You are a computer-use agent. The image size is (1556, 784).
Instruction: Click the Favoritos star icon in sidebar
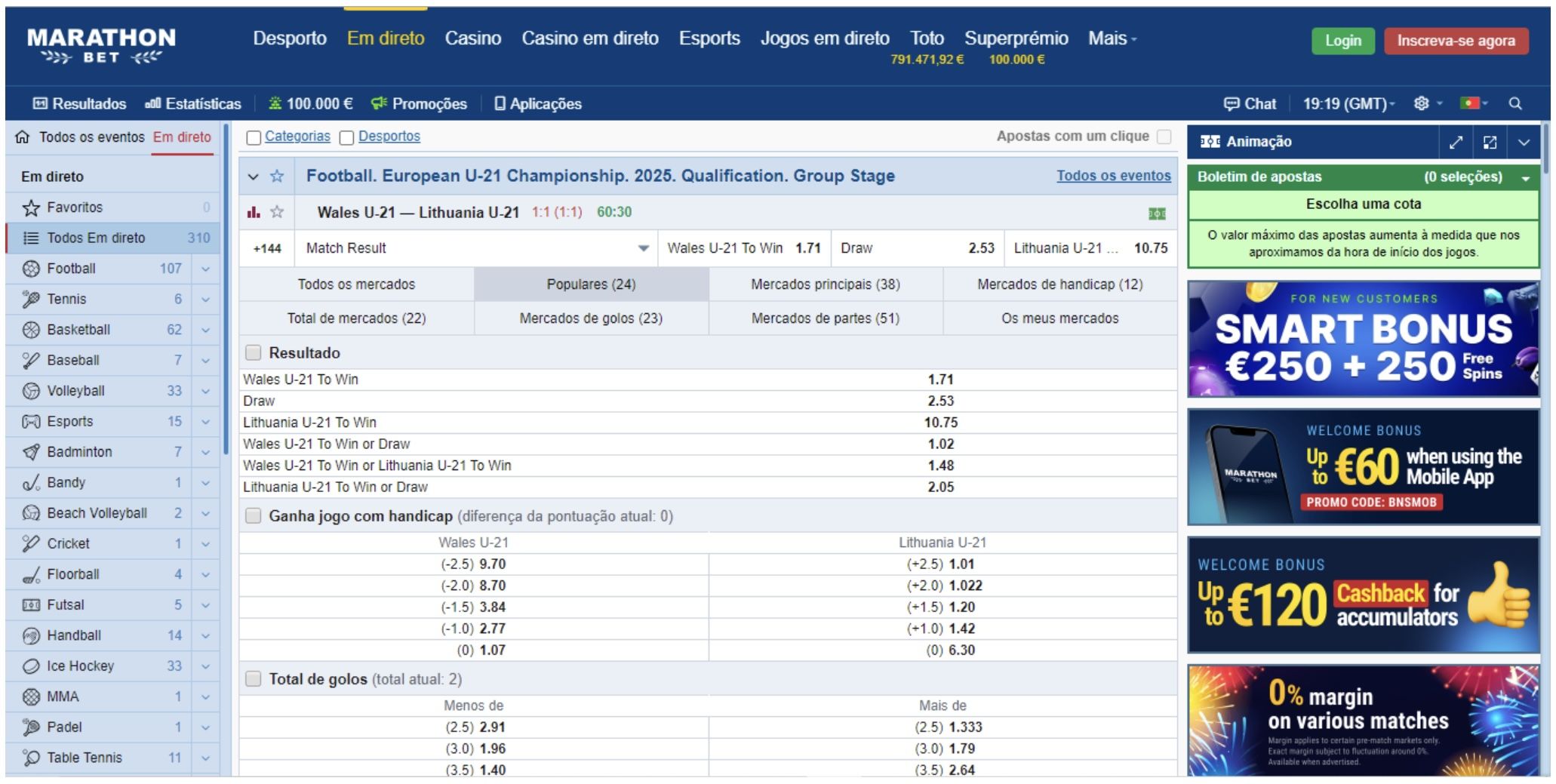click(31, 208)
